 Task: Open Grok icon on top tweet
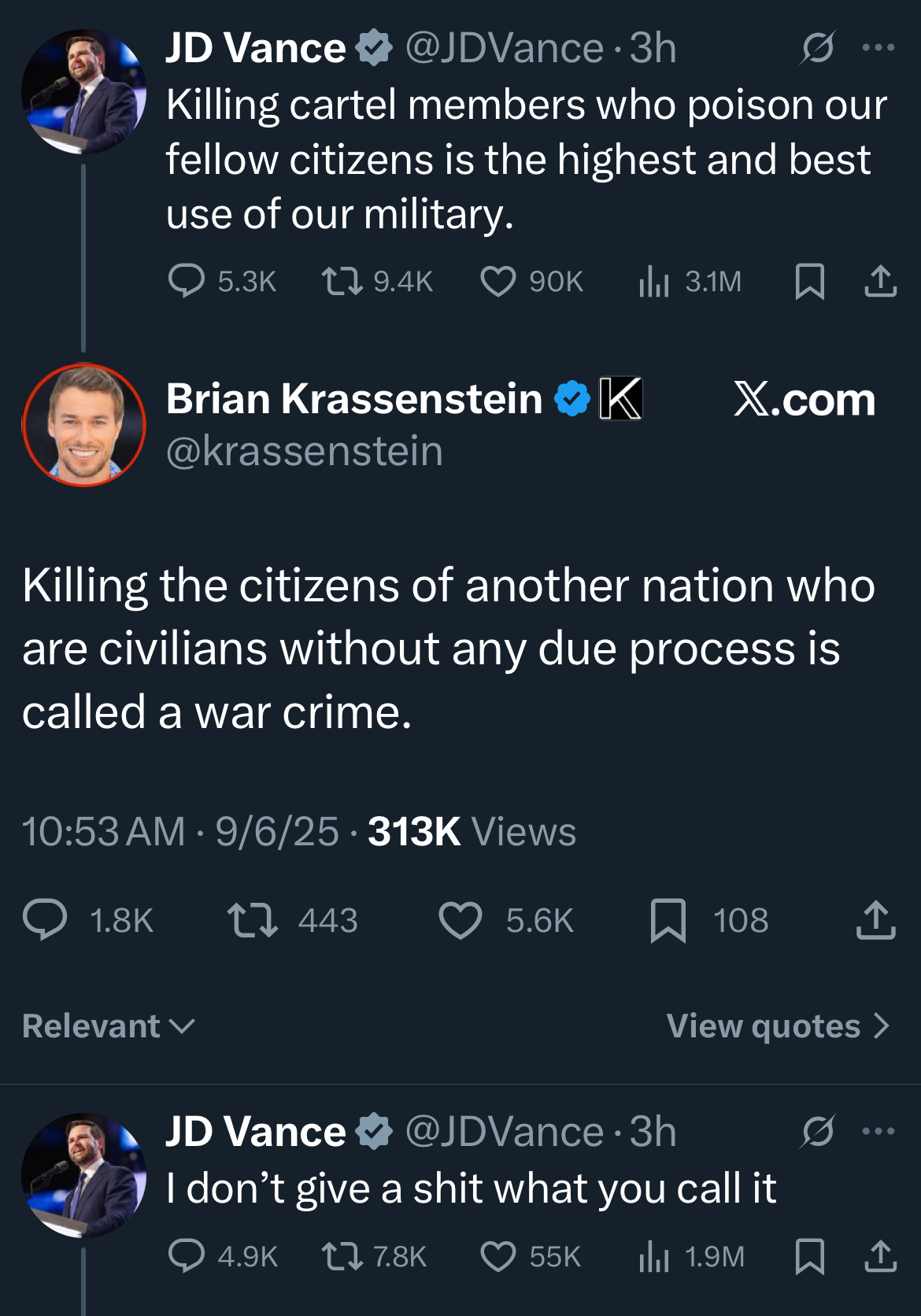pyautogui.click(x=818, y=49)
